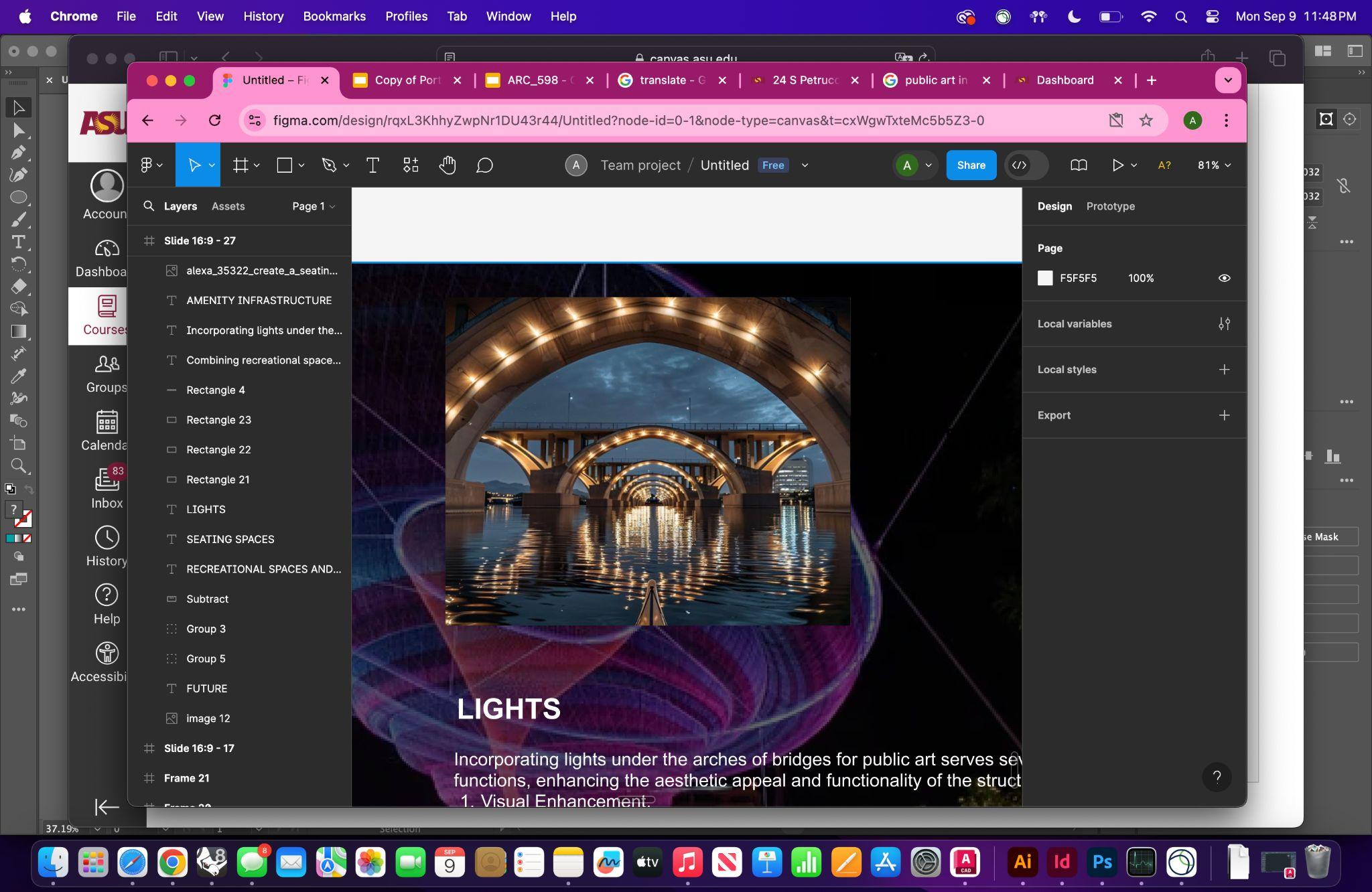Click the F5F5F5 page color swatch
The width and height of the screenshot is (1372, 892).
[x=1045, y=278]
